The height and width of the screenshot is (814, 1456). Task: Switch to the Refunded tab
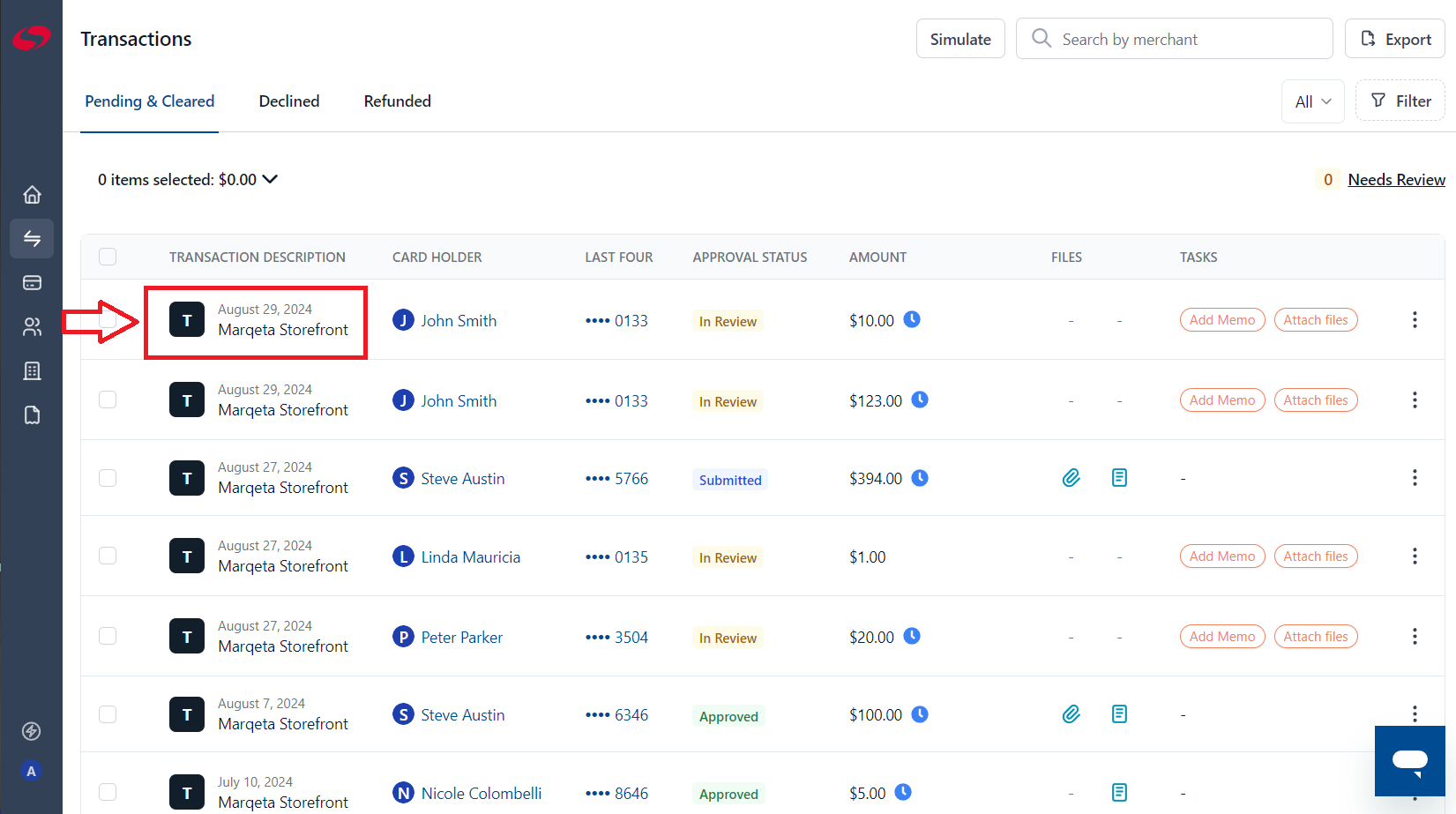pos(398,101)
